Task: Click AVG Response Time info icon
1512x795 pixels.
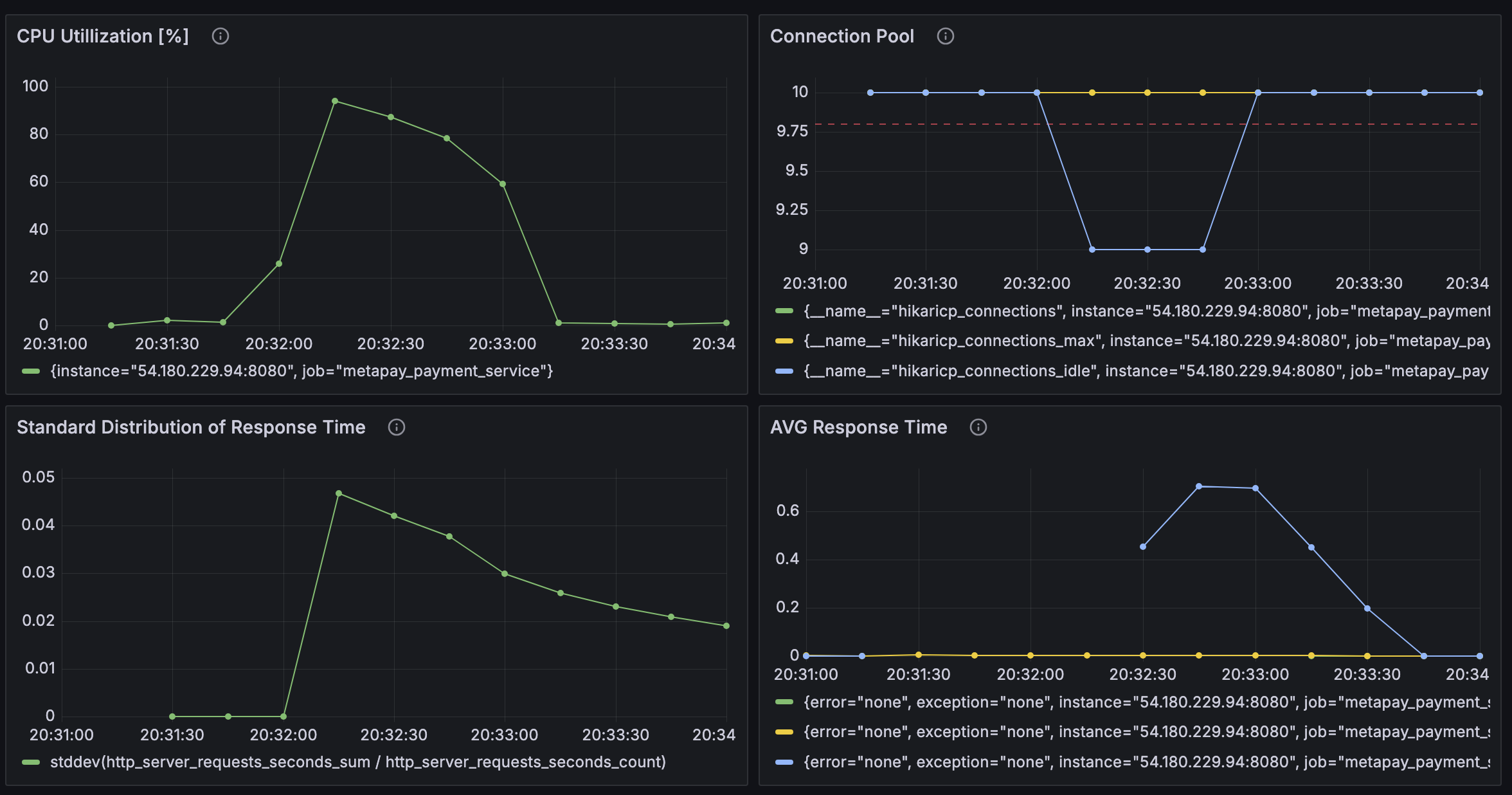Action: point(978,427)
